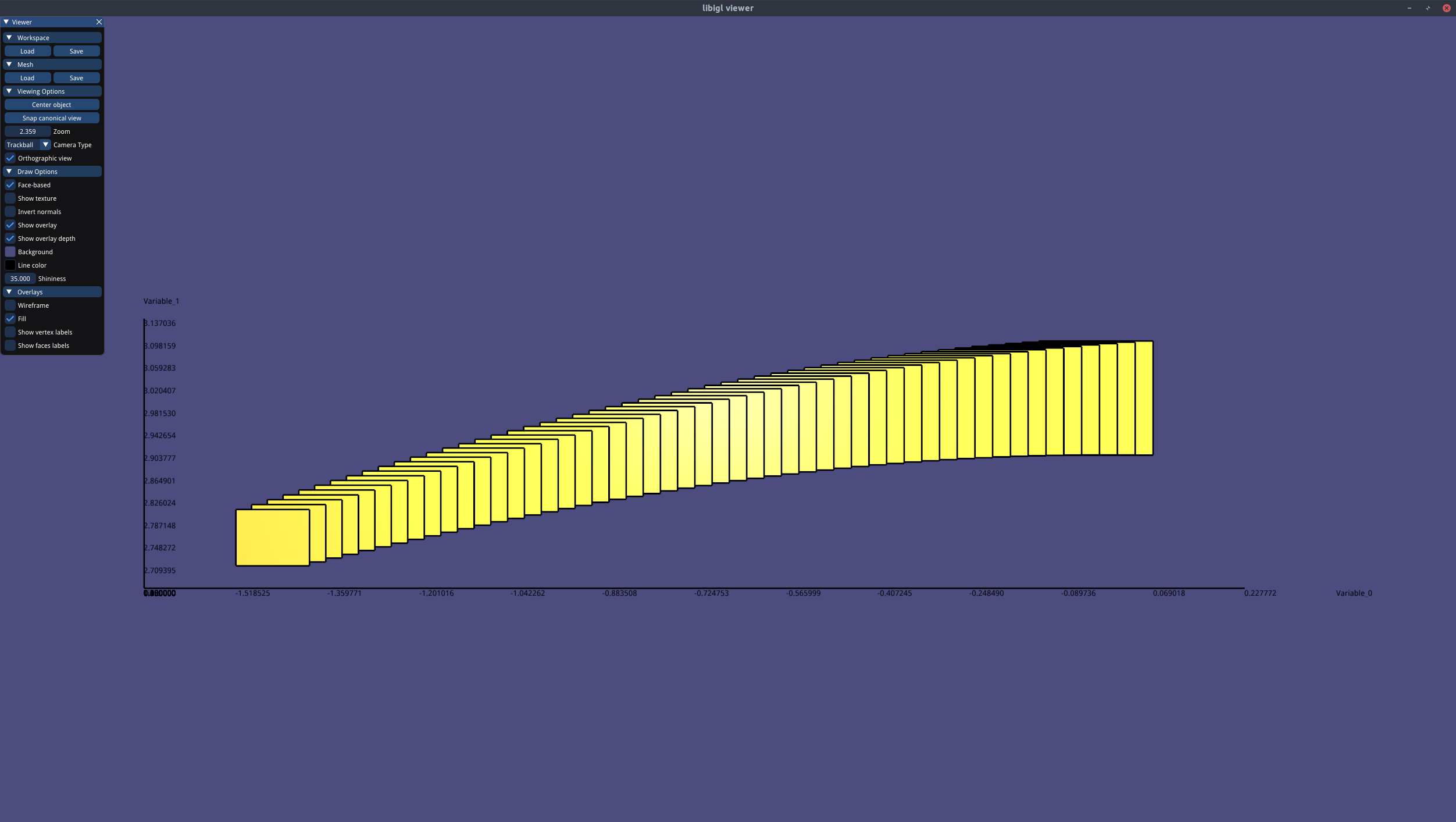The width and height of the screenshot is (1456, 822).
Task: Collapse the Overlays section
Action: [x=9, y=292]
